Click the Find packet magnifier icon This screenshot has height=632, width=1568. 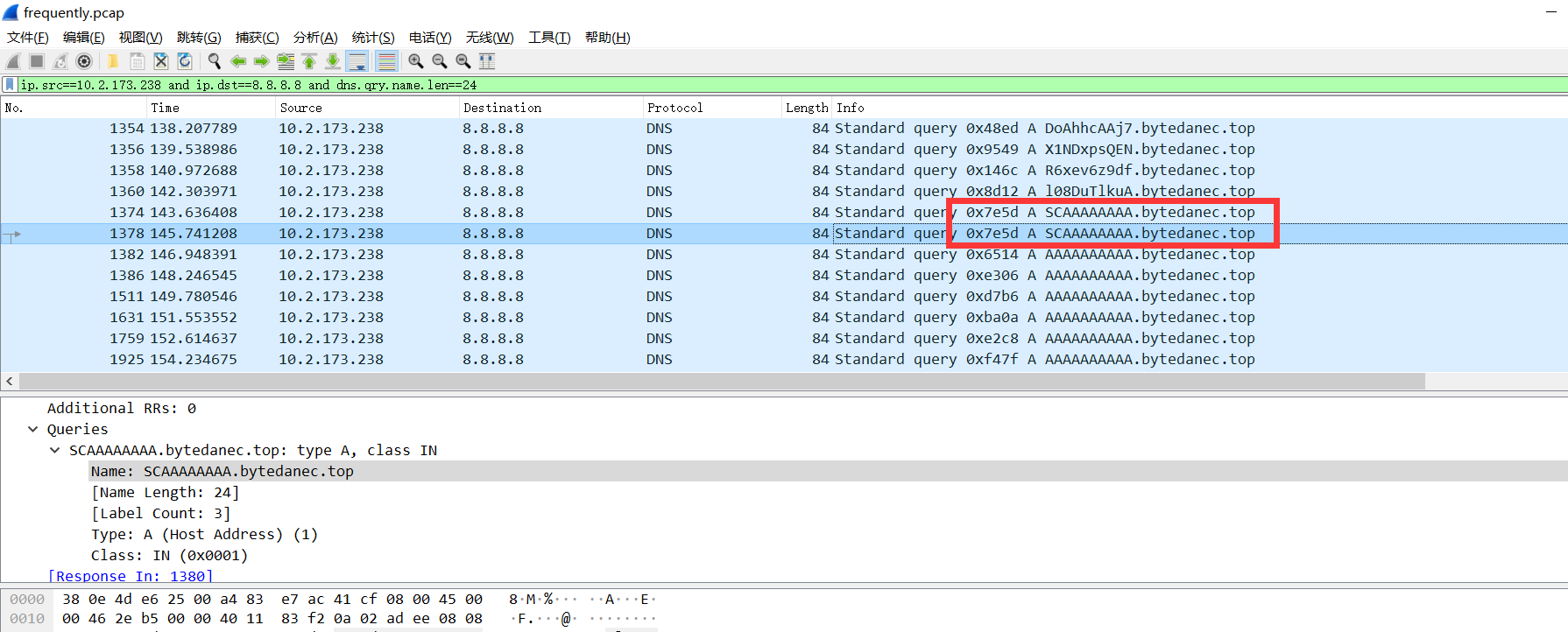[214, 61]
